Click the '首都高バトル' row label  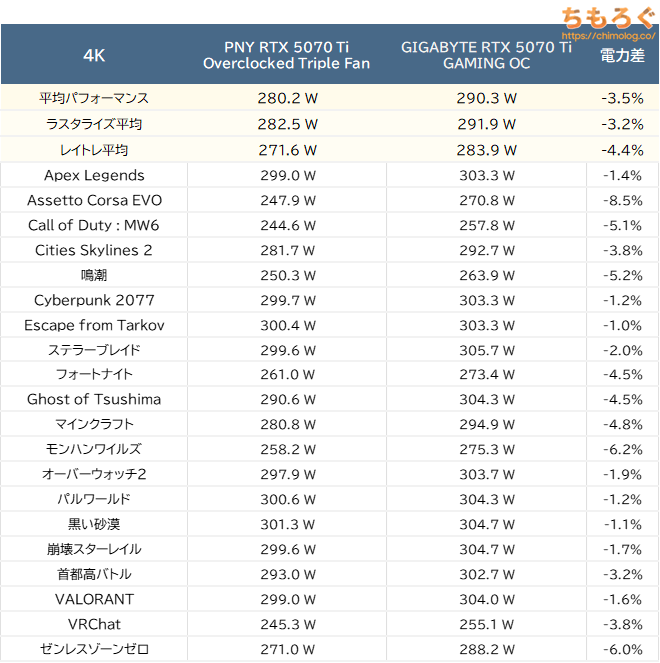click(x=94, y=574)
